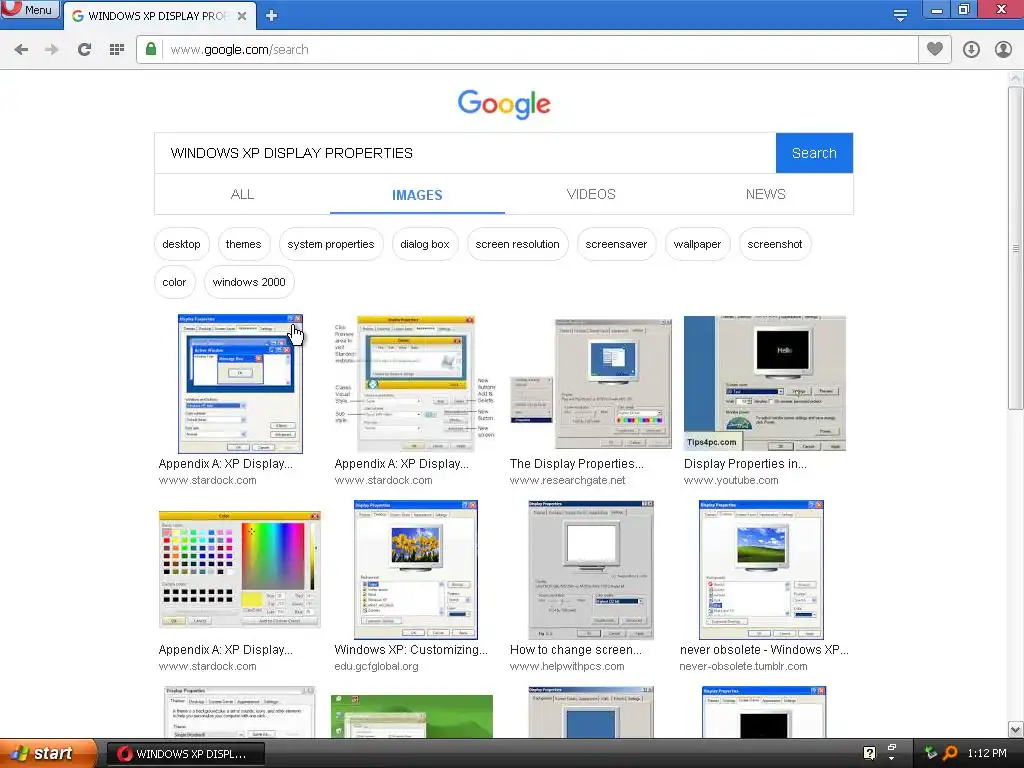
Task: Go back to the previous page
Action: click(x=21, y=50)
